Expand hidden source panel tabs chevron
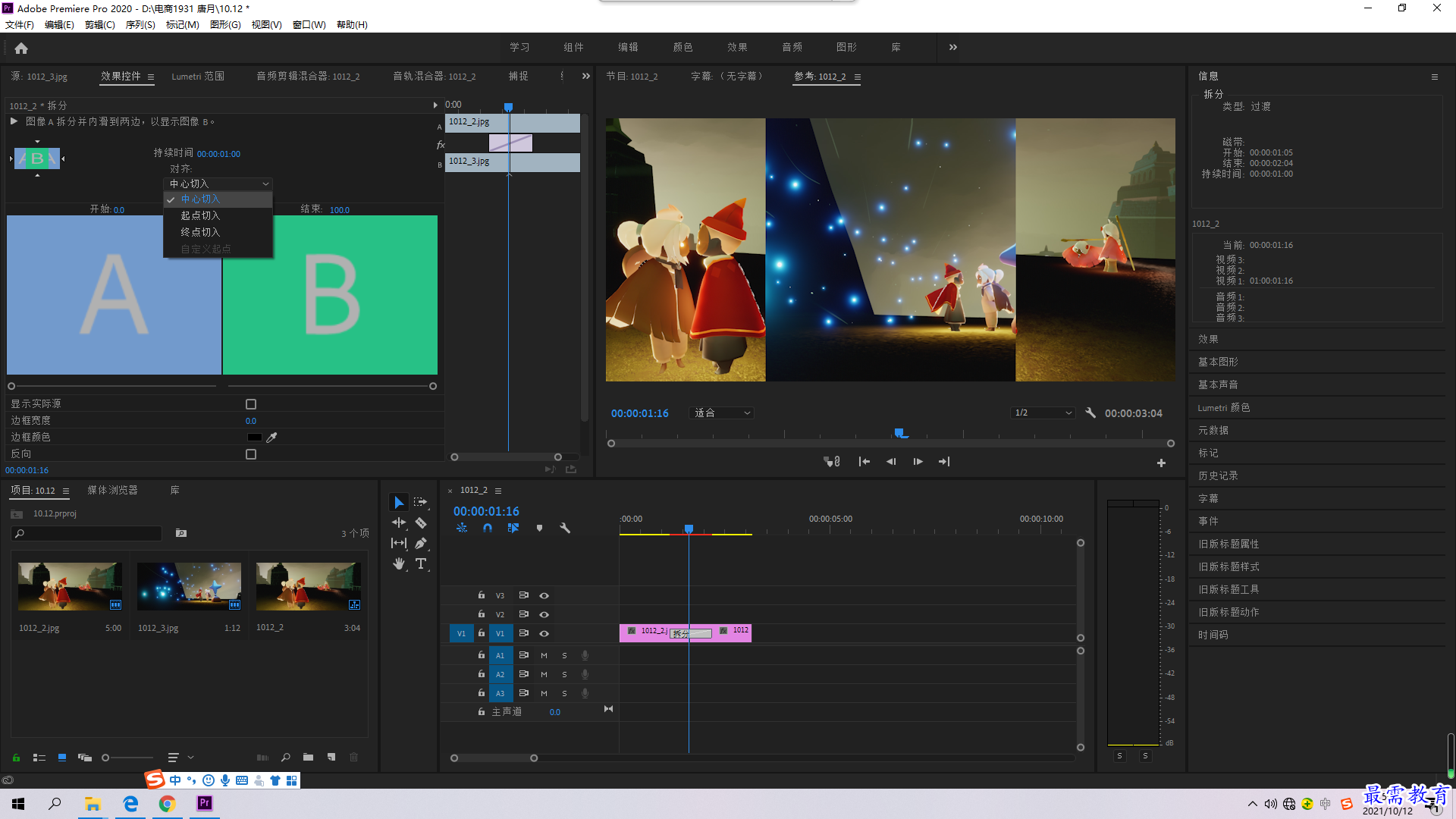 [586, 77]
